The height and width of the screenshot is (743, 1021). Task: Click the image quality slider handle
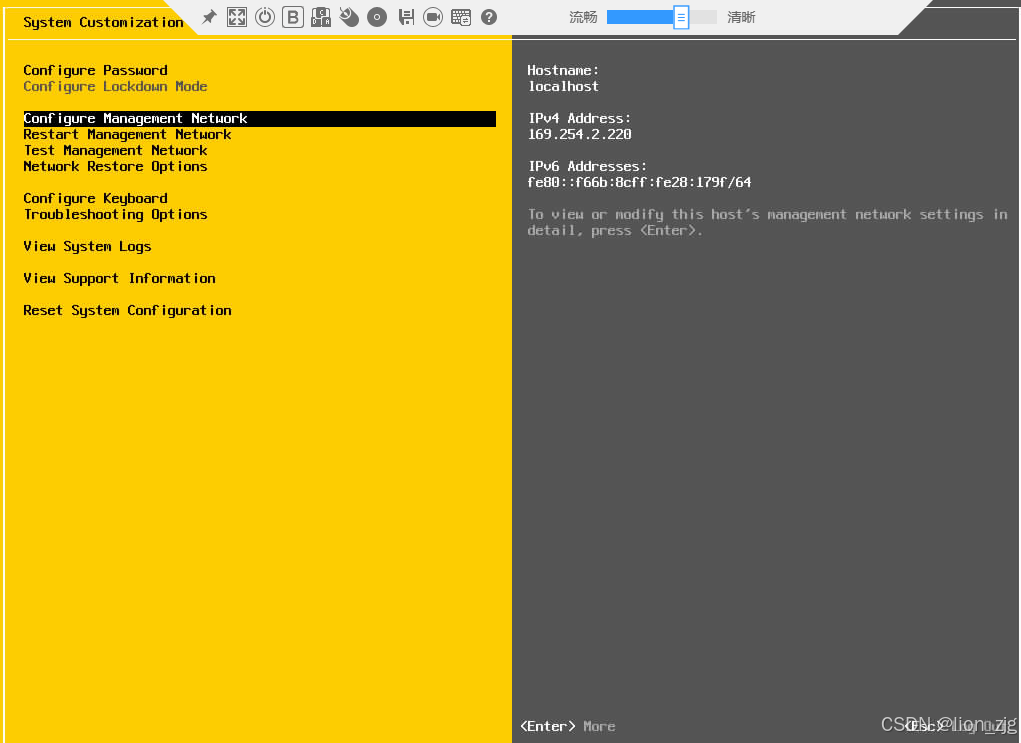681,18
